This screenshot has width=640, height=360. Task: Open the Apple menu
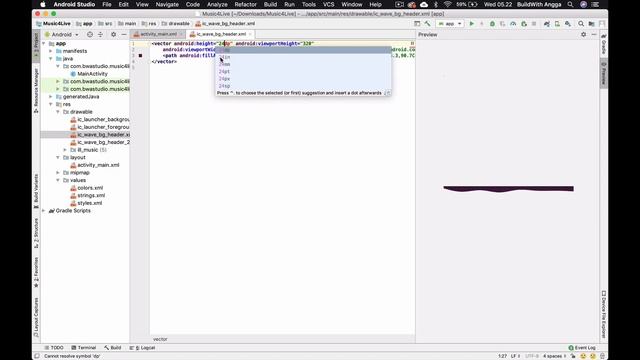[43, 4]
